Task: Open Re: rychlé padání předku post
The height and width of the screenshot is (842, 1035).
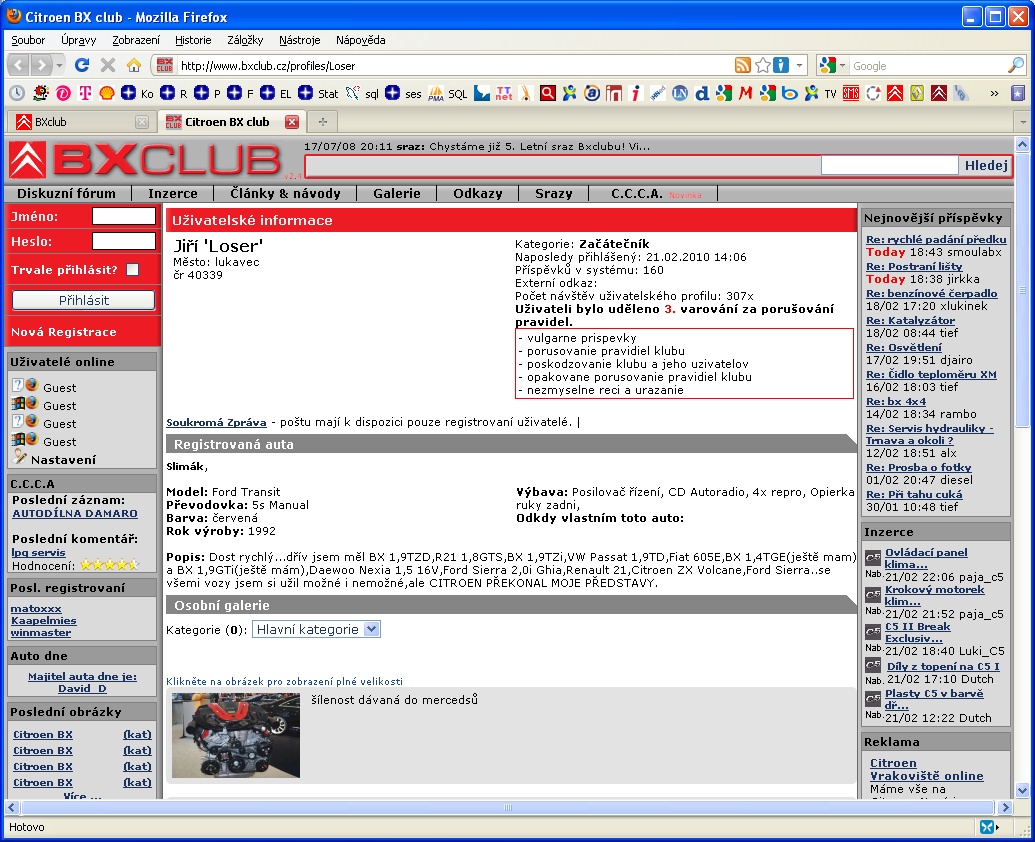Action: coord(936,240)
